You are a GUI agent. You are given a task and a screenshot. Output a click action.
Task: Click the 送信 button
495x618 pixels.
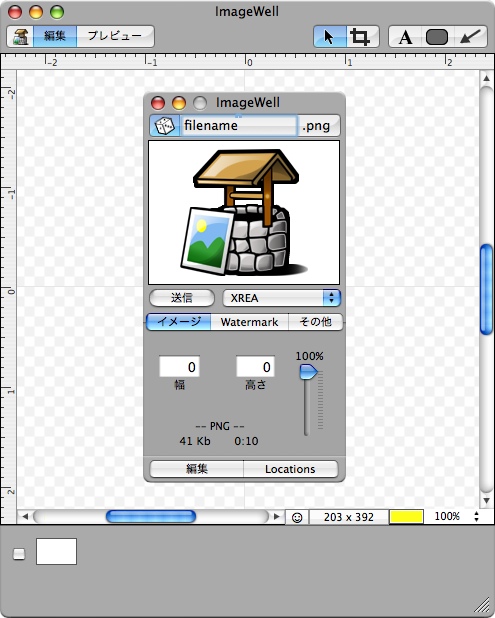[x=182, y=298]
